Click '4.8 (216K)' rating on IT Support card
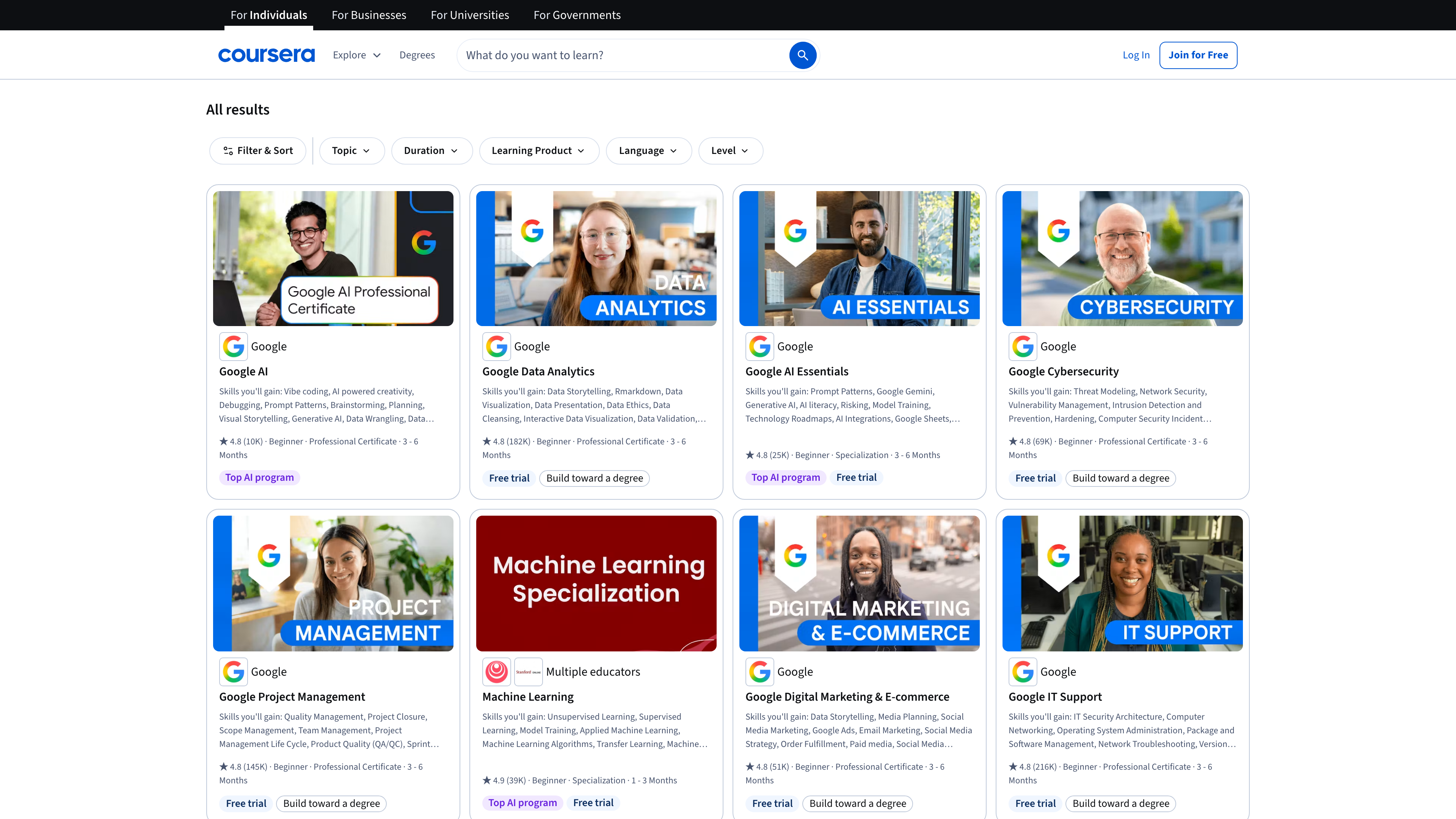Screen dimensions: 1456x819 (1032, 767)
